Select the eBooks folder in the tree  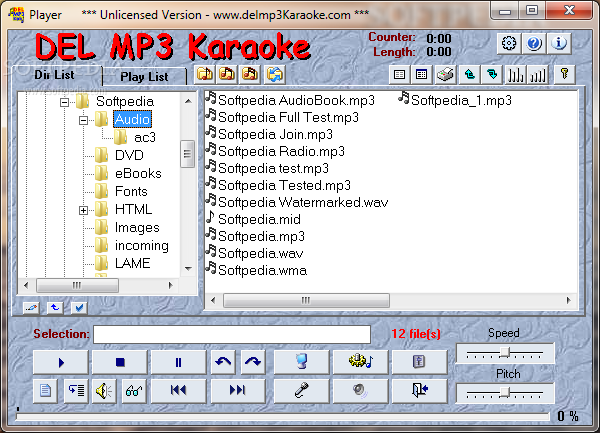click(x=138, y=173)
